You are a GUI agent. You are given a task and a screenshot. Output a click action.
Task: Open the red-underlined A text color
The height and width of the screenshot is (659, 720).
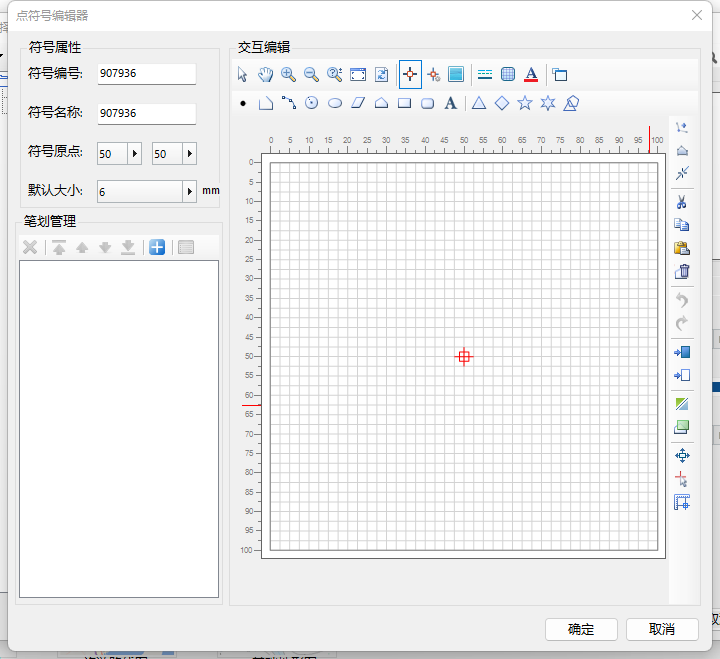(531, 74)
